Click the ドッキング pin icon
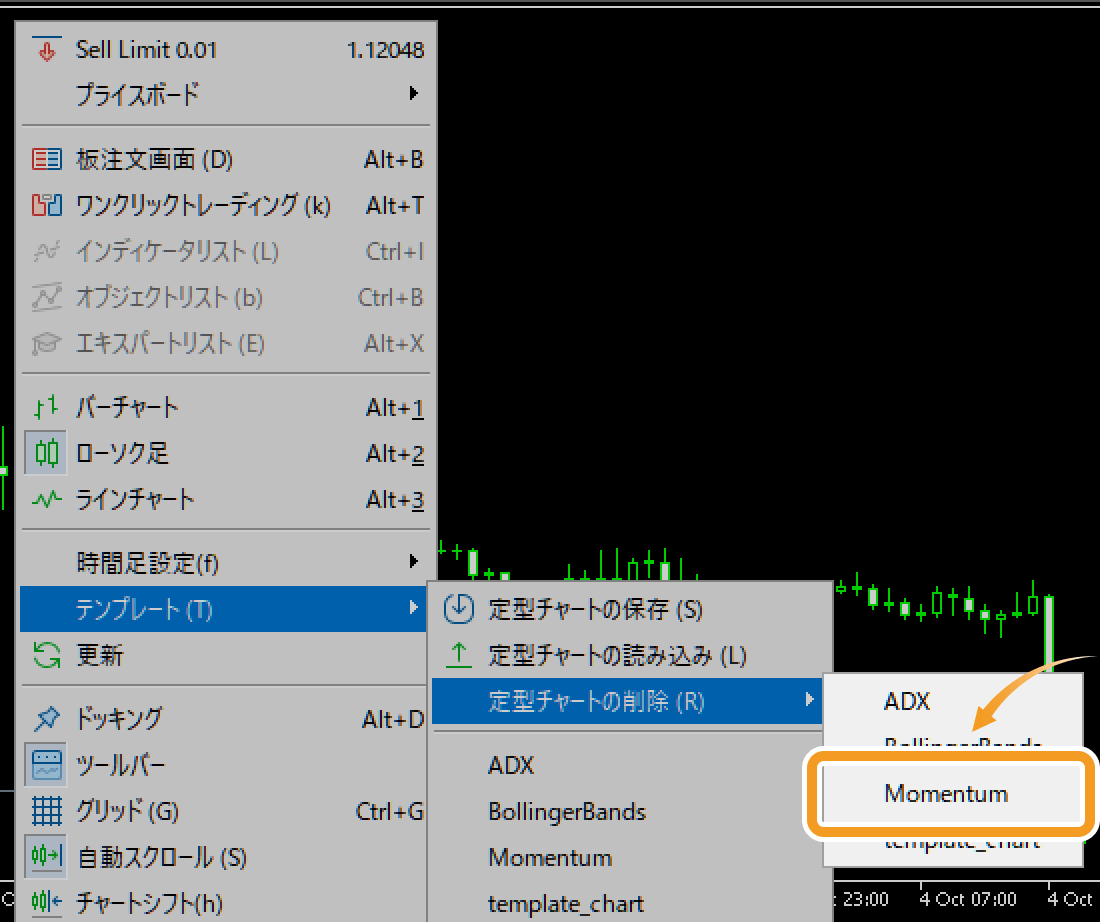This screenshot has height=922, width=1100. tap(46, 718)
